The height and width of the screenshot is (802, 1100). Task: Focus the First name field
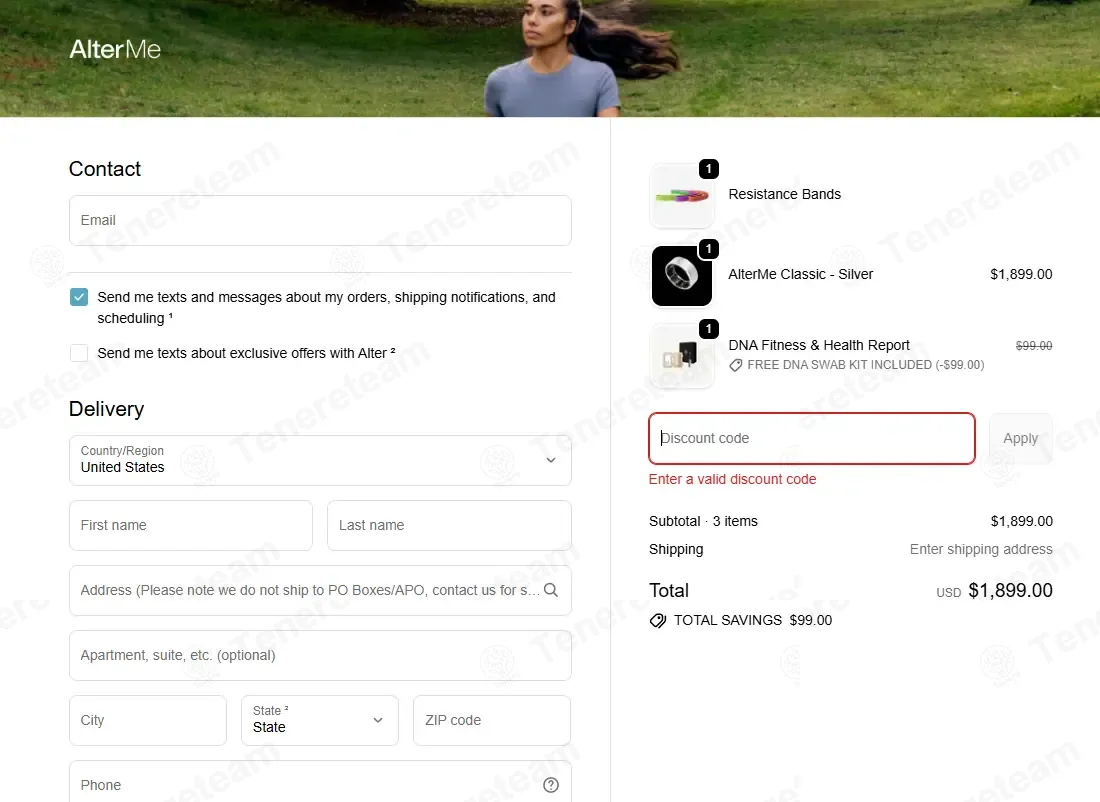pyautogui.click(x=191, y=526)
